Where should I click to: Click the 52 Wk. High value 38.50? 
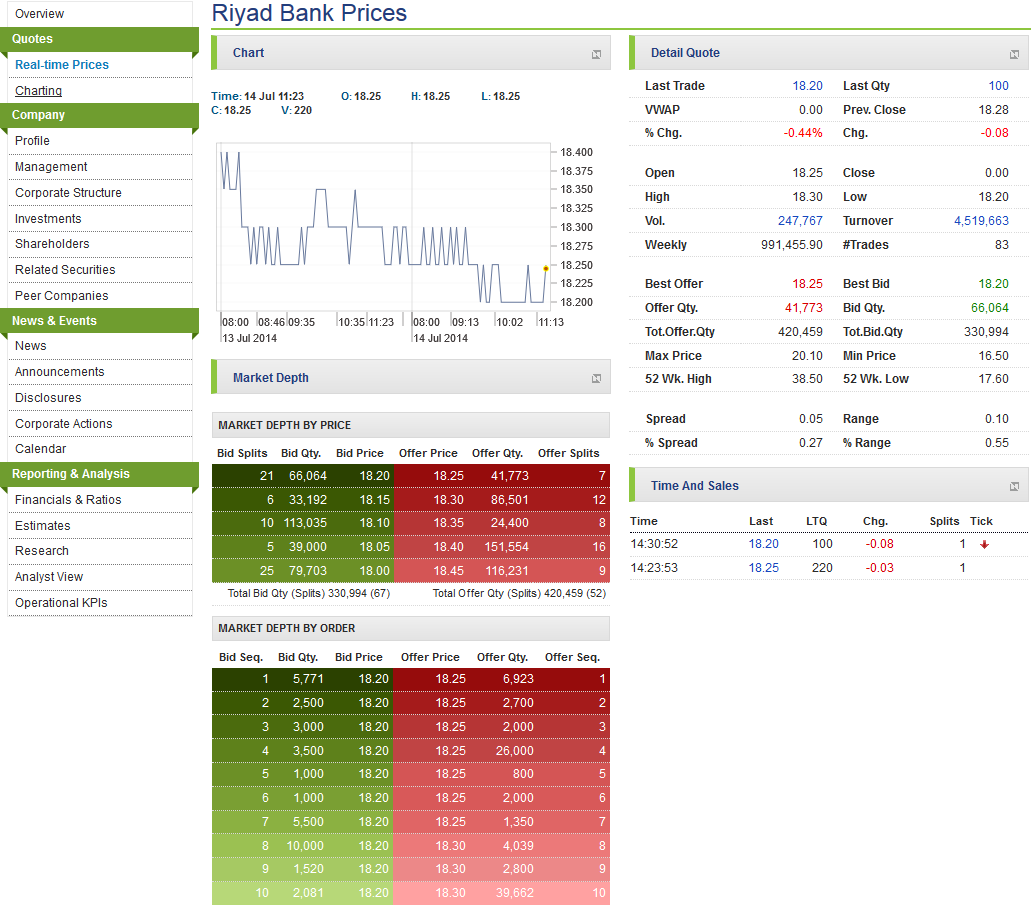click(x=807, y=379)
